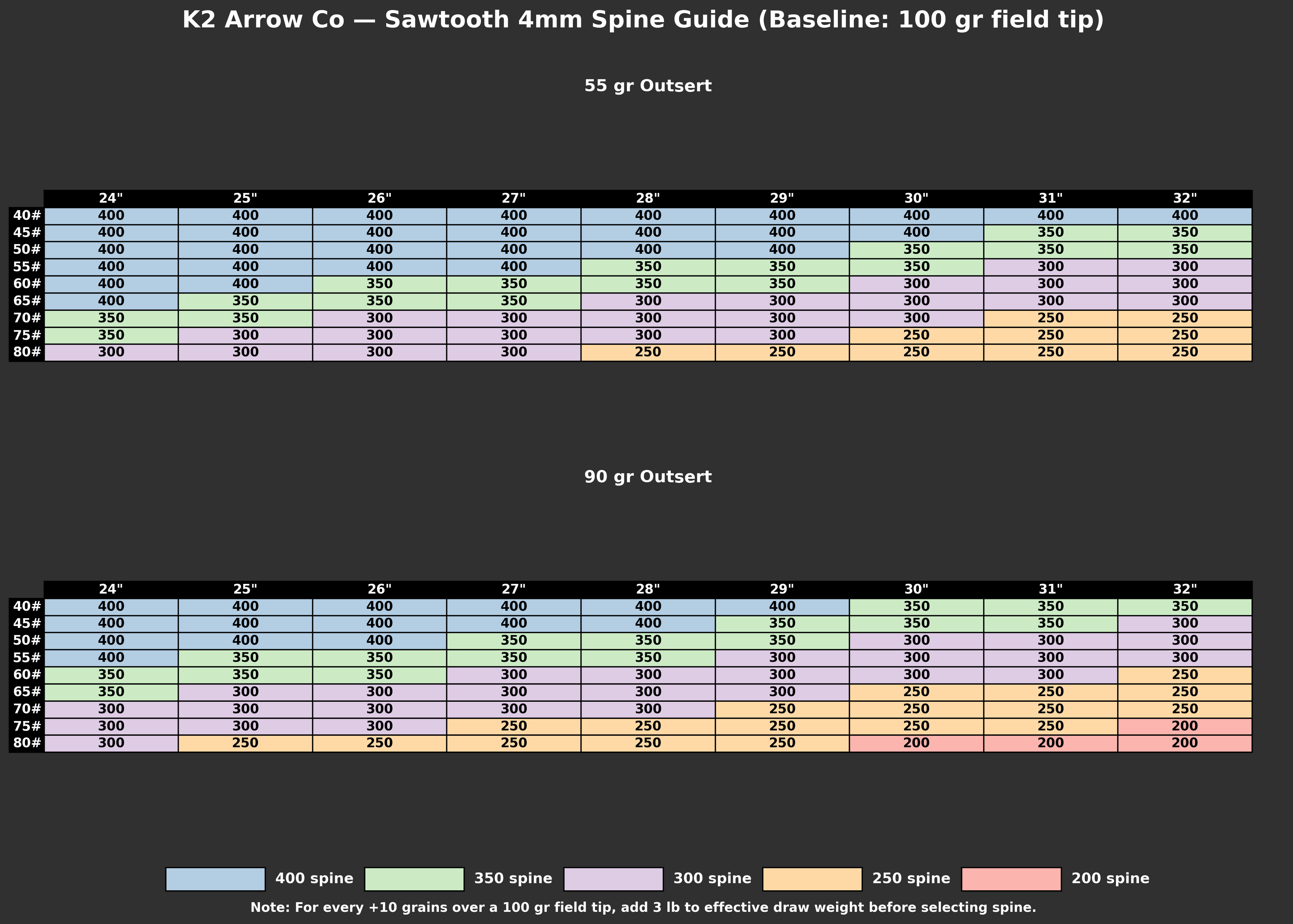Click the 28" column header in the 55 gr table
Viewport: 1293px width, 924px height.
[x=648, y=198]
